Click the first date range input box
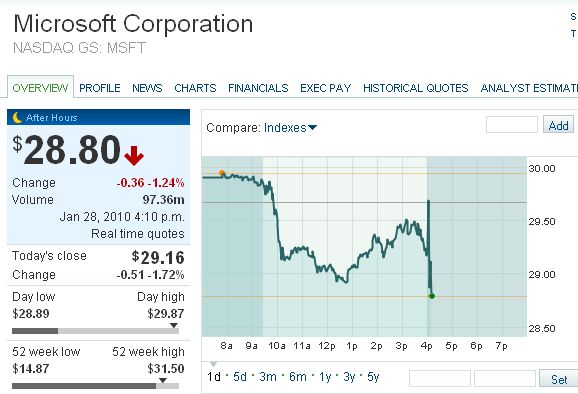The height and width of the screenshot is (394, 578). (440, 379)
